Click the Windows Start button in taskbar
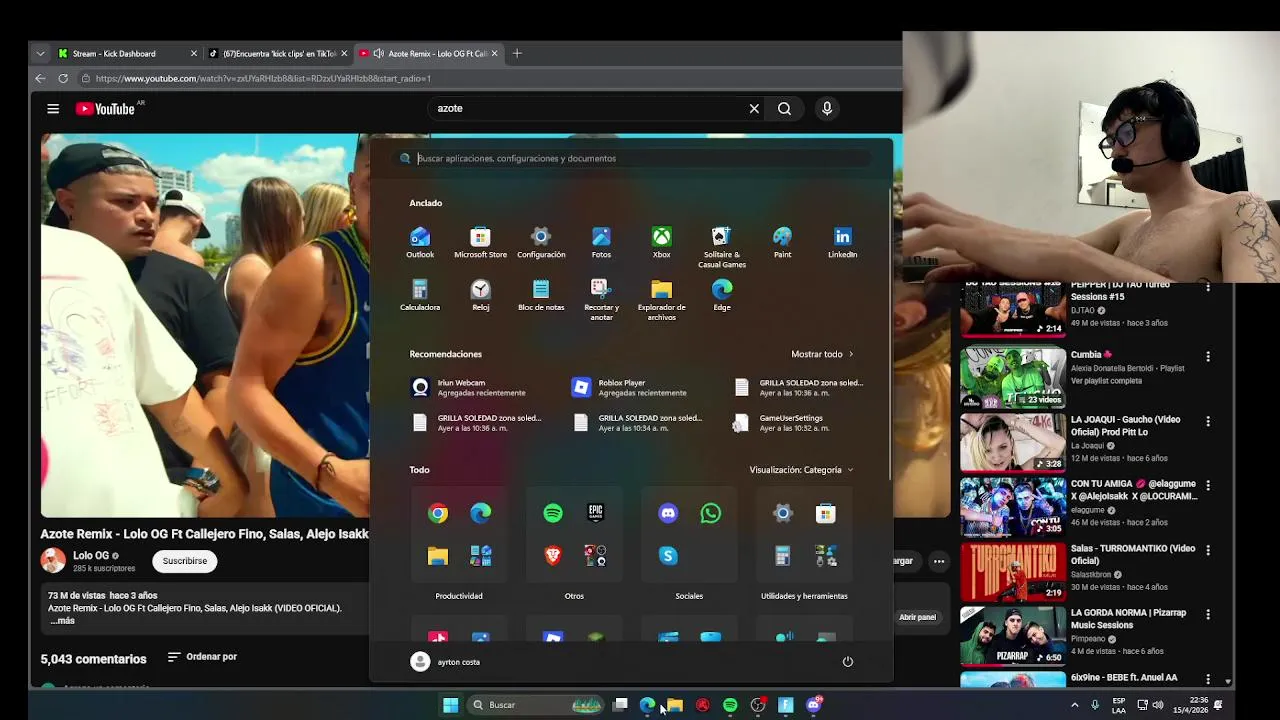Screen dimensions: 1280x720 pyautogui.click(x=450, y=705)
